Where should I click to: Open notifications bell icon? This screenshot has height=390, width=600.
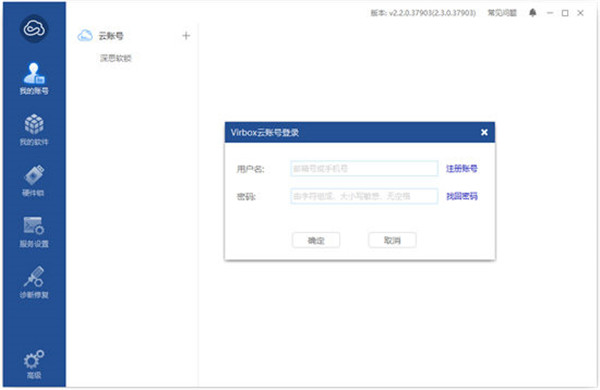[x=533, y=13]
